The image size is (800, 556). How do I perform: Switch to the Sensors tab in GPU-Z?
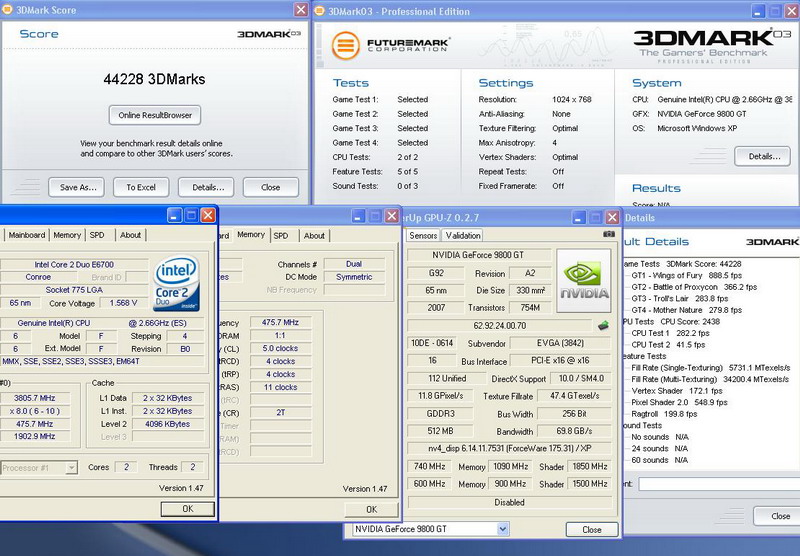tap(423, 235)
